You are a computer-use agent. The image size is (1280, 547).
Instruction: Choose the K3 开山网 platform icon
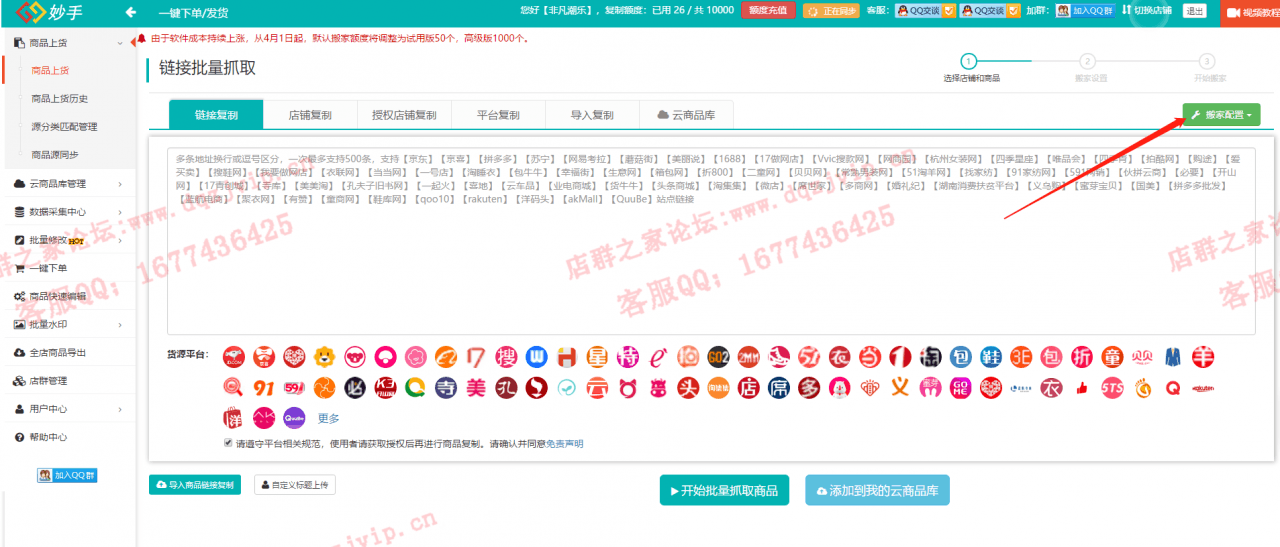[385, 387]
